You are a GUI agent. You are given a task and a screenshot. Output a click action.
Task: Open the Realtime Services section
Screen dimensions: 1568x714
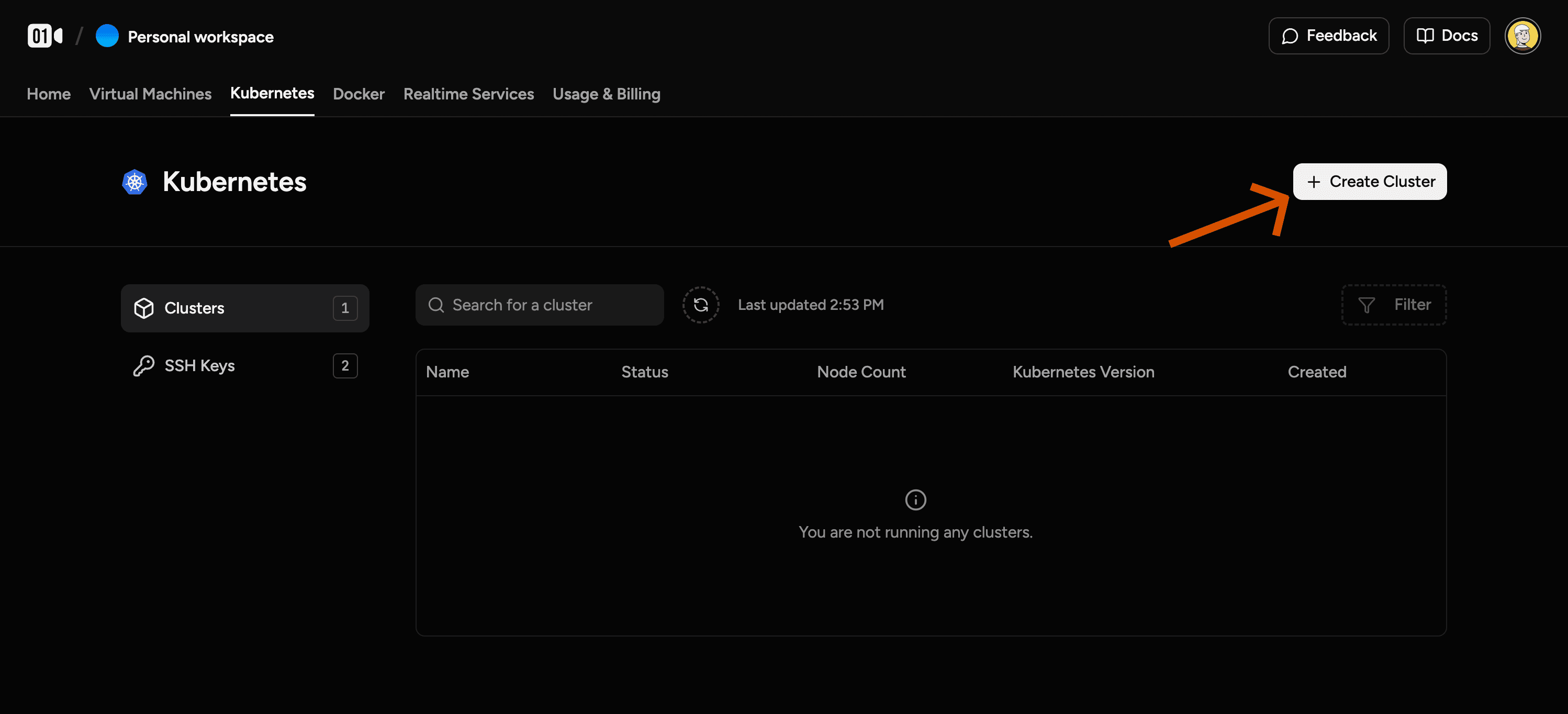pyautogui.click(x=469, y=94)
